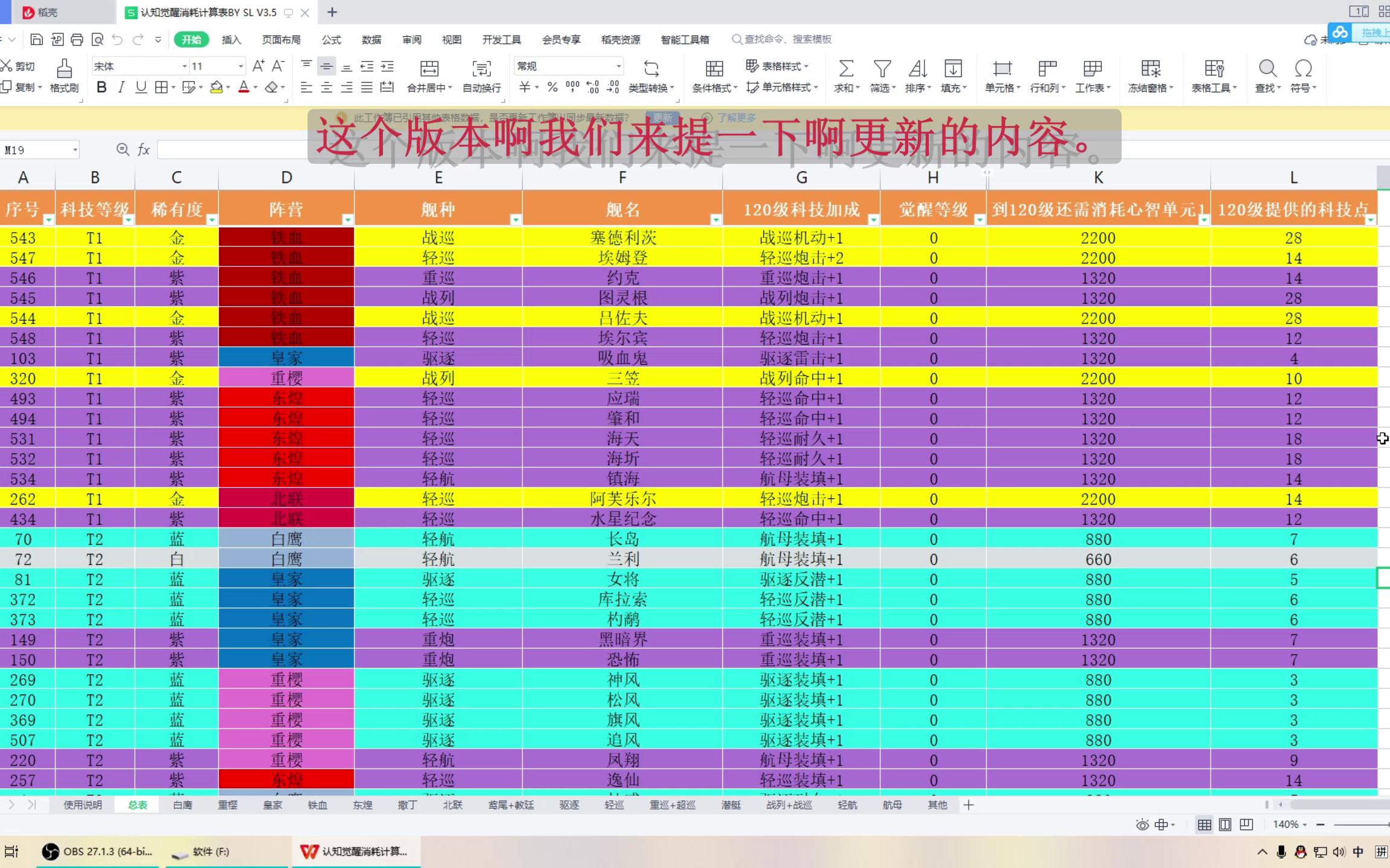Click the Increase font size icon

[258, 66]
